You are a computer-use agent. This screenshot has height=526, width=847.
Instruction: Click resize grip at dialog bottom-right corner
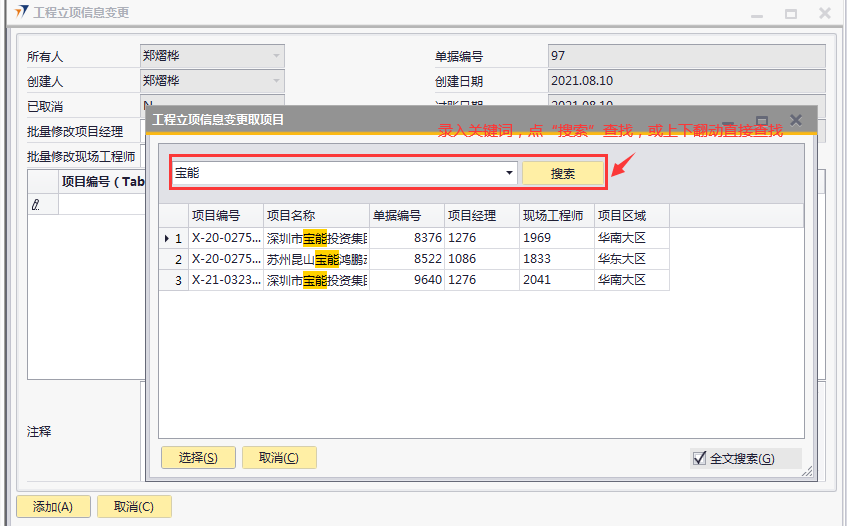click(x=806, y=471)
